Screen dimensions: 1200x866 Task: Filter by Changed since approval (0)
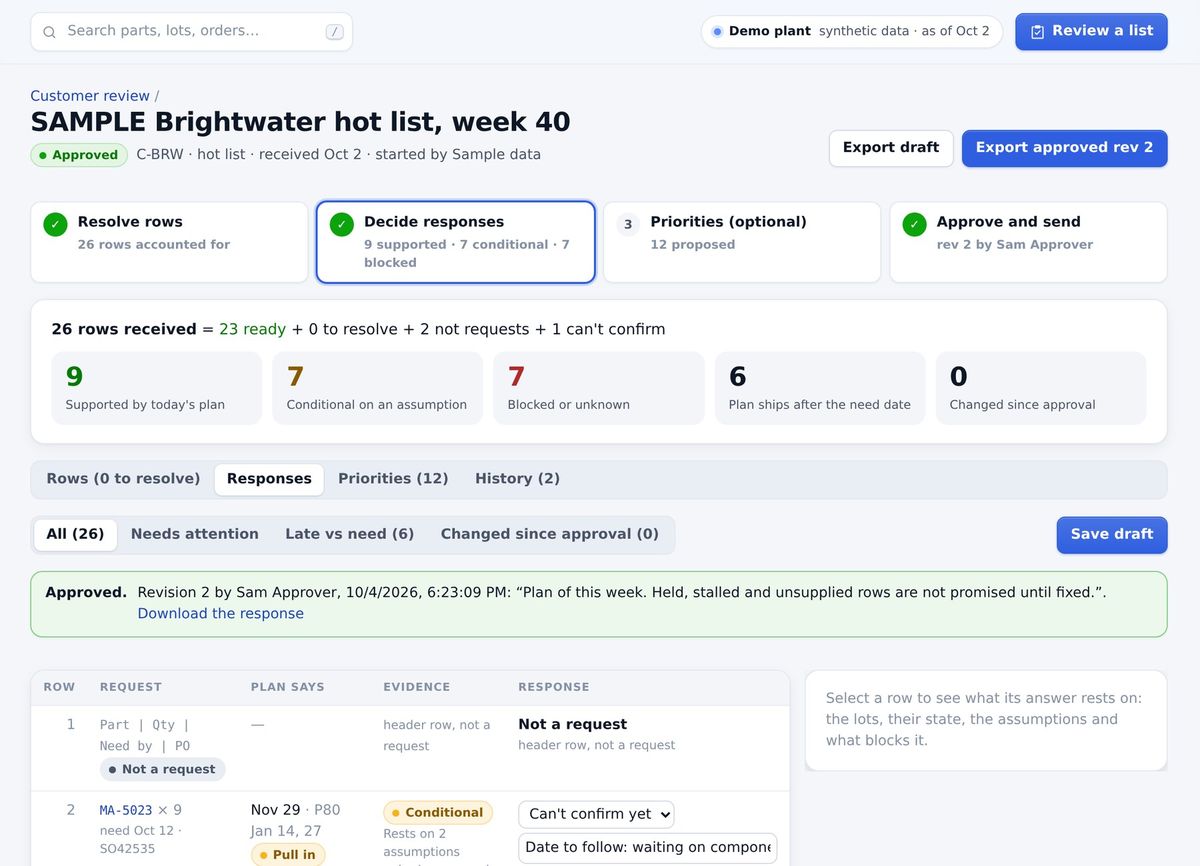click(x=550, y=534)
